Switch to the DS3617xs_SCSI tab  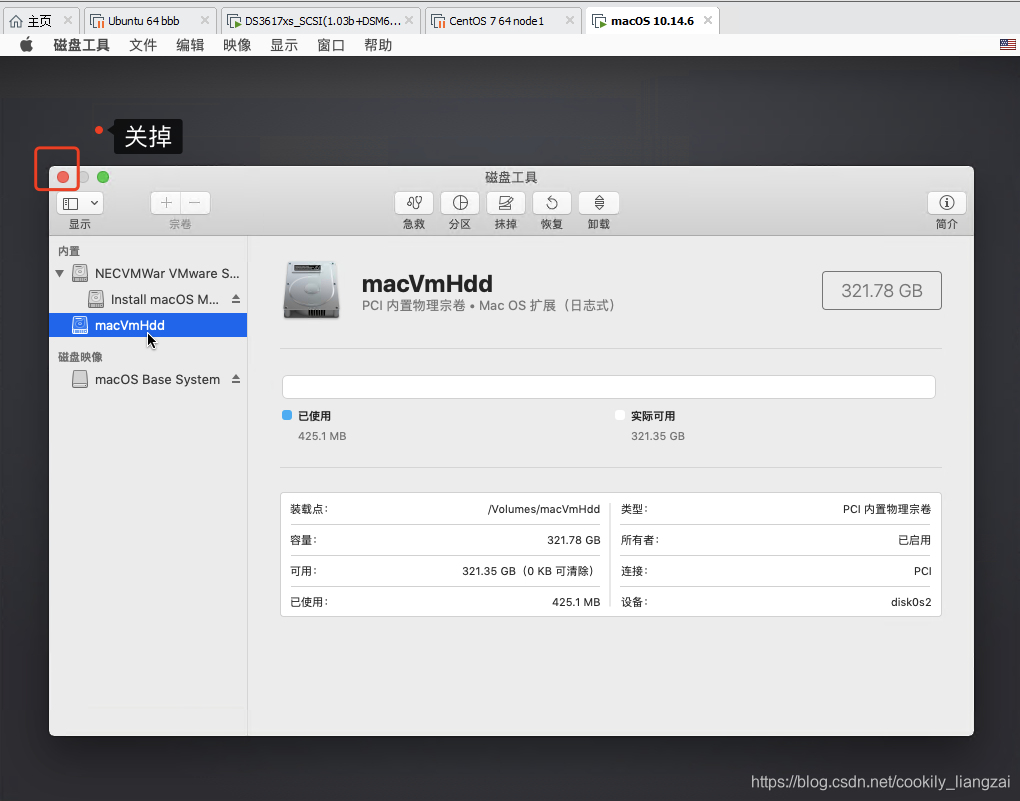pyautogui.click(x=323, y=21)
